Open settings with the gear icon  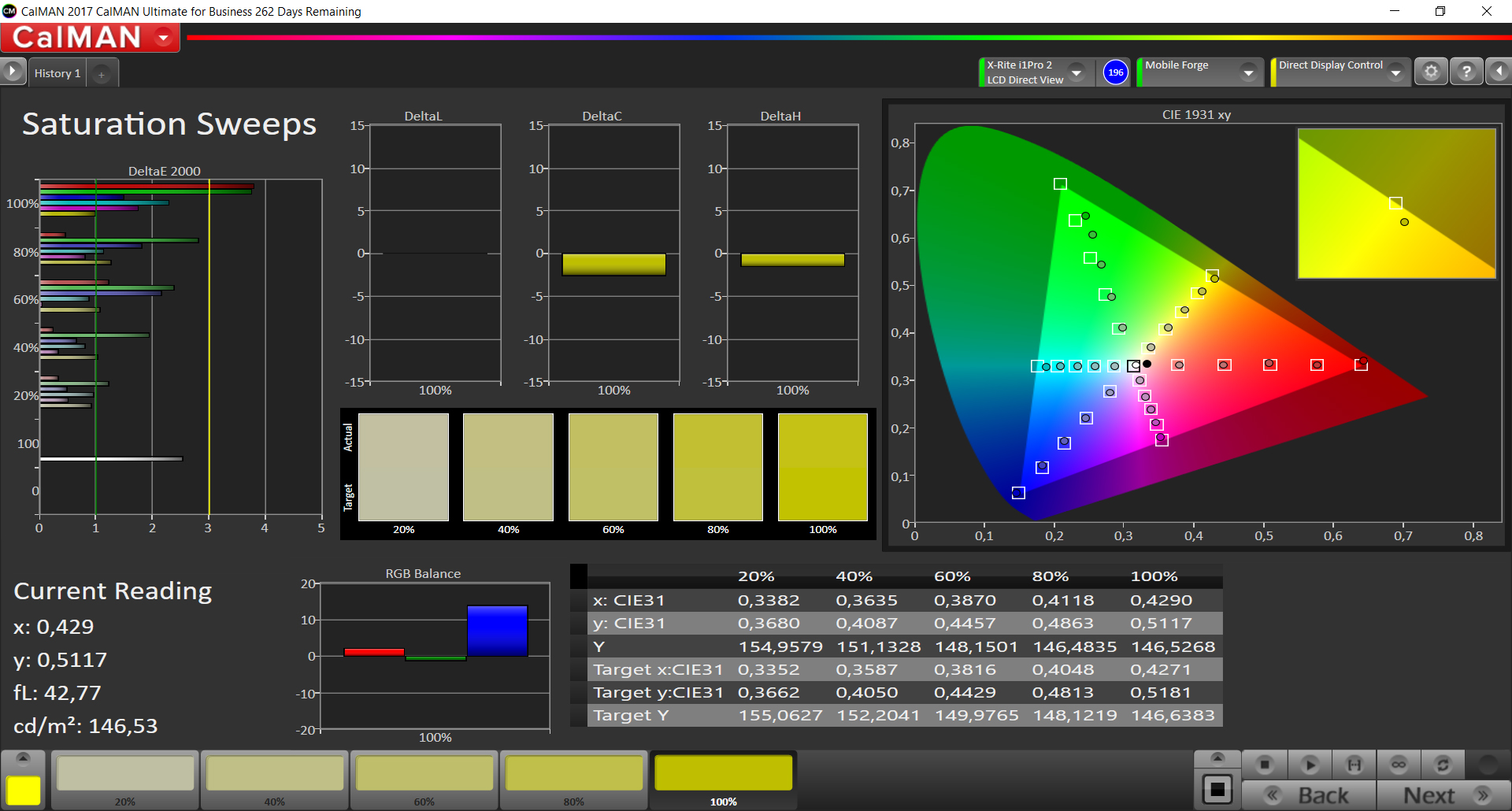click(1431, 72)
